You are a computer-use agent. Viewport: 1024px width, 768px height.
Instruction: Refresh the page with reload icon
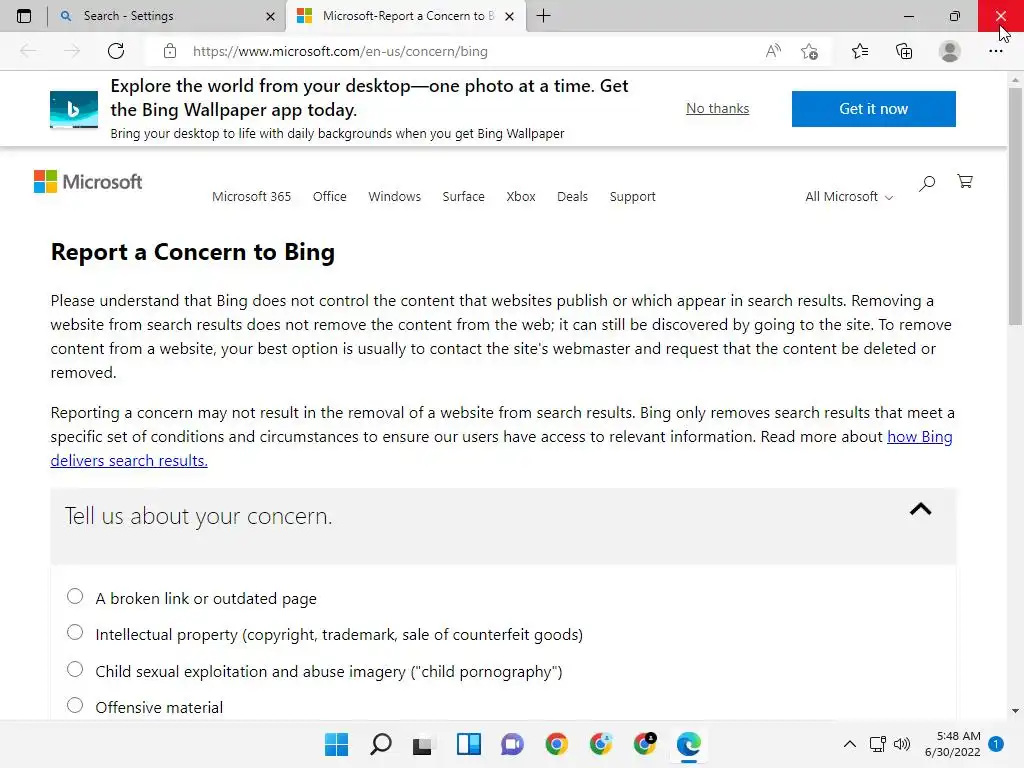(x=116, y=51)
